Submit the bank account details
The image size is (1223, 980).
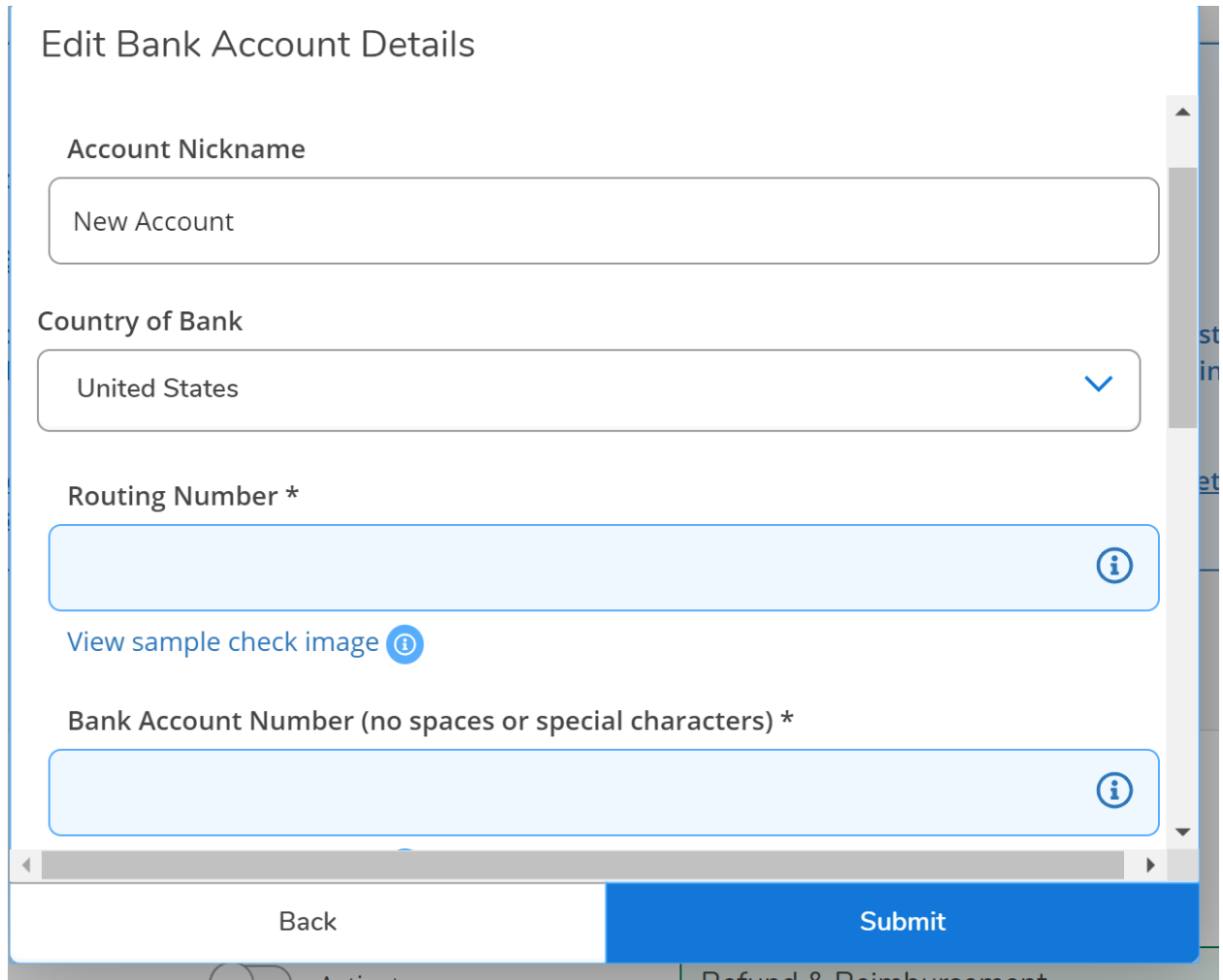click(x=902, y=922)
